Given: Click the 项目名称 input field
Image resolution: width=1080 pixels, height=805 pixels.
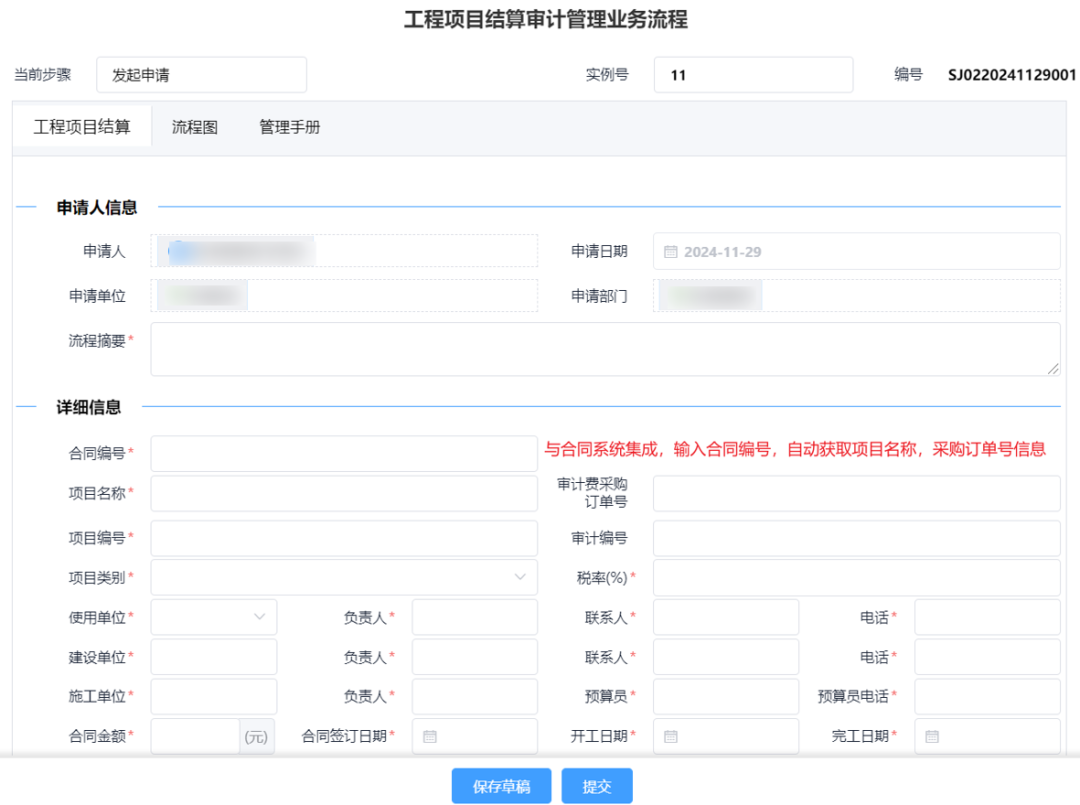Looking at the screenshot, I should (344, 493).
